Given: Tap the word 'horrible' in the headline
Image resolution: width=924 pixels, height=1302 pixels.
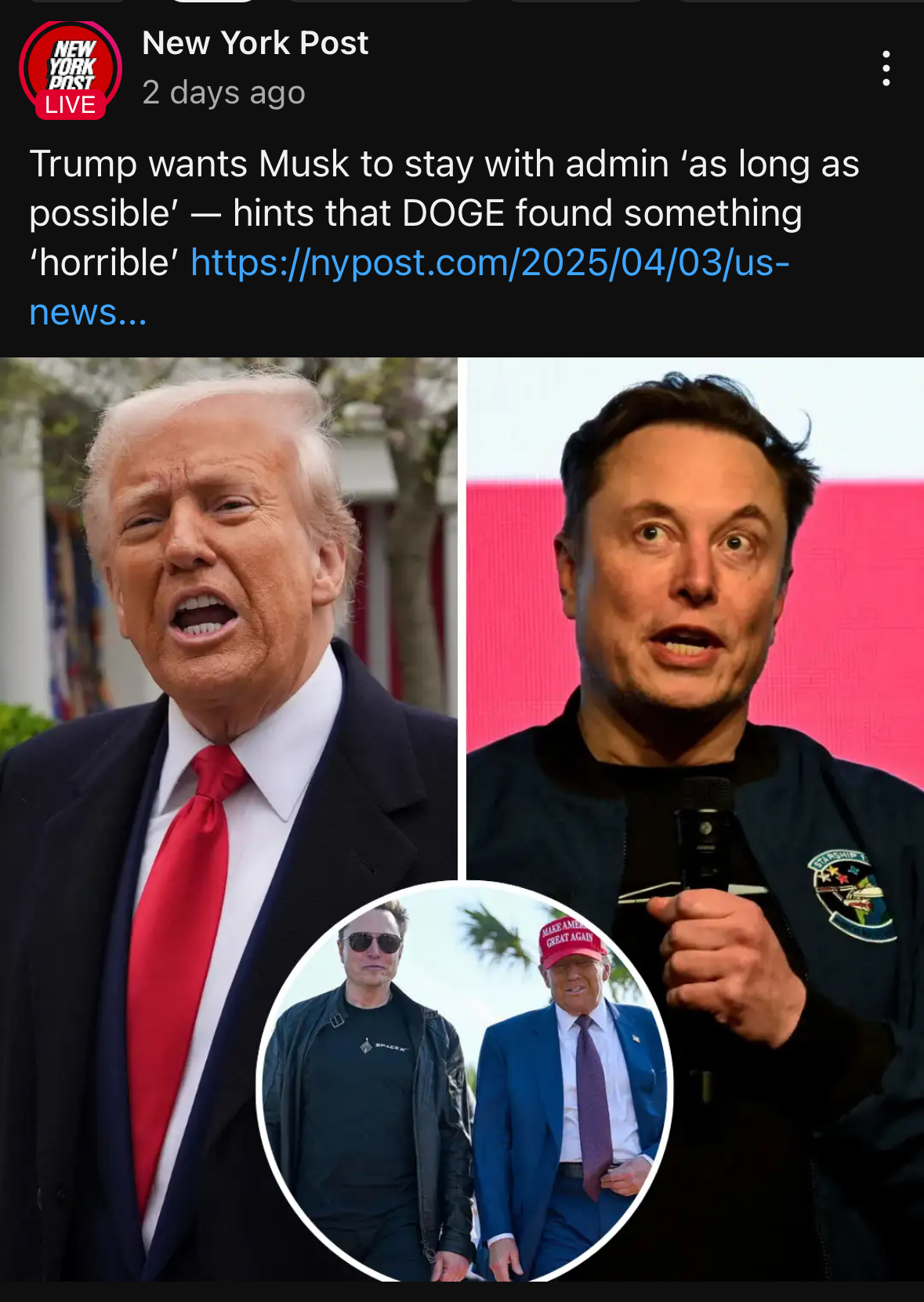Looking at the screenshot, I should (x=104, y=263).
